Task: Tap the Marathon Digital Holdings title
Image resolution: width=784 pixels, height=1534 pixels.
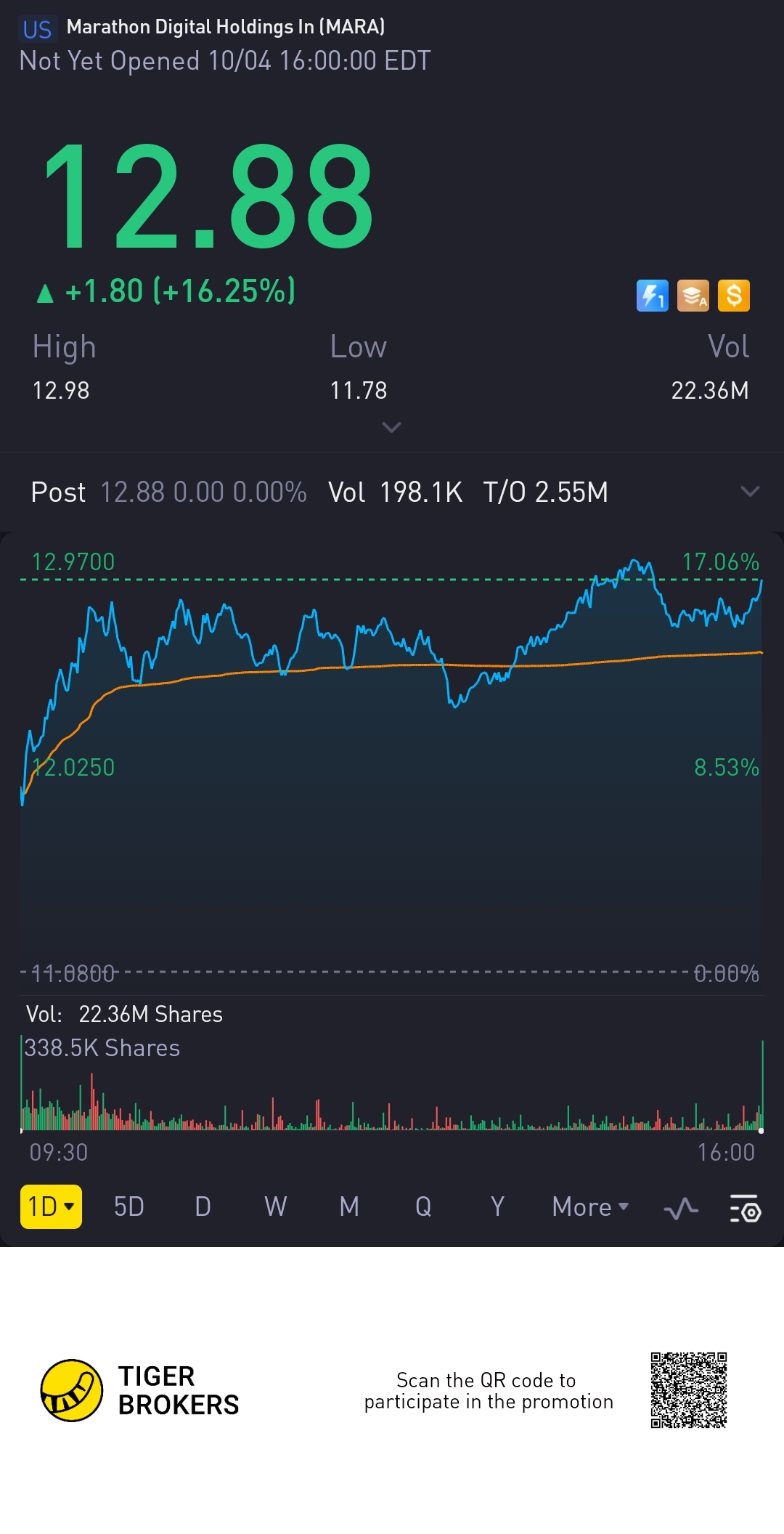Action: 226,27
